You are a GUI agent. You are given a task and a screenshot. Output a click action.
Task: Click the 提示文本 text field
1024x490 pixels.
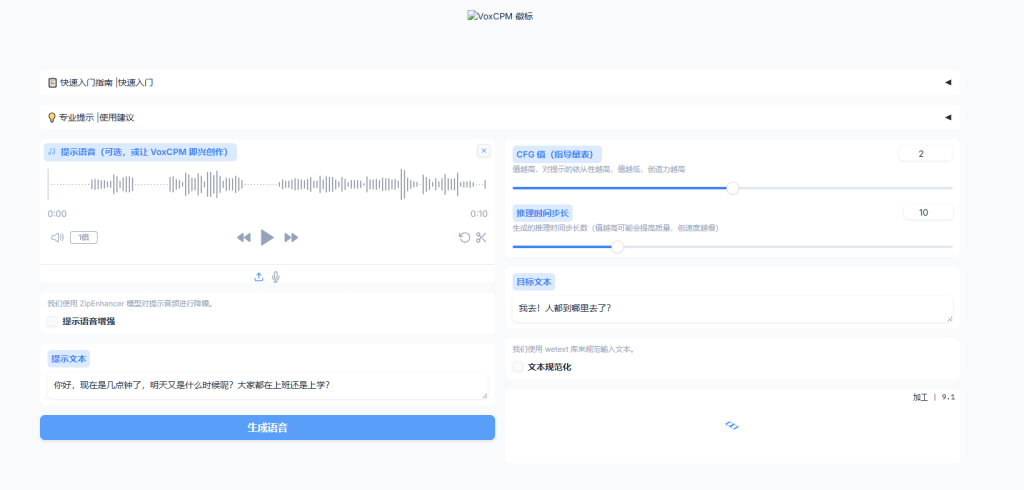267,385
